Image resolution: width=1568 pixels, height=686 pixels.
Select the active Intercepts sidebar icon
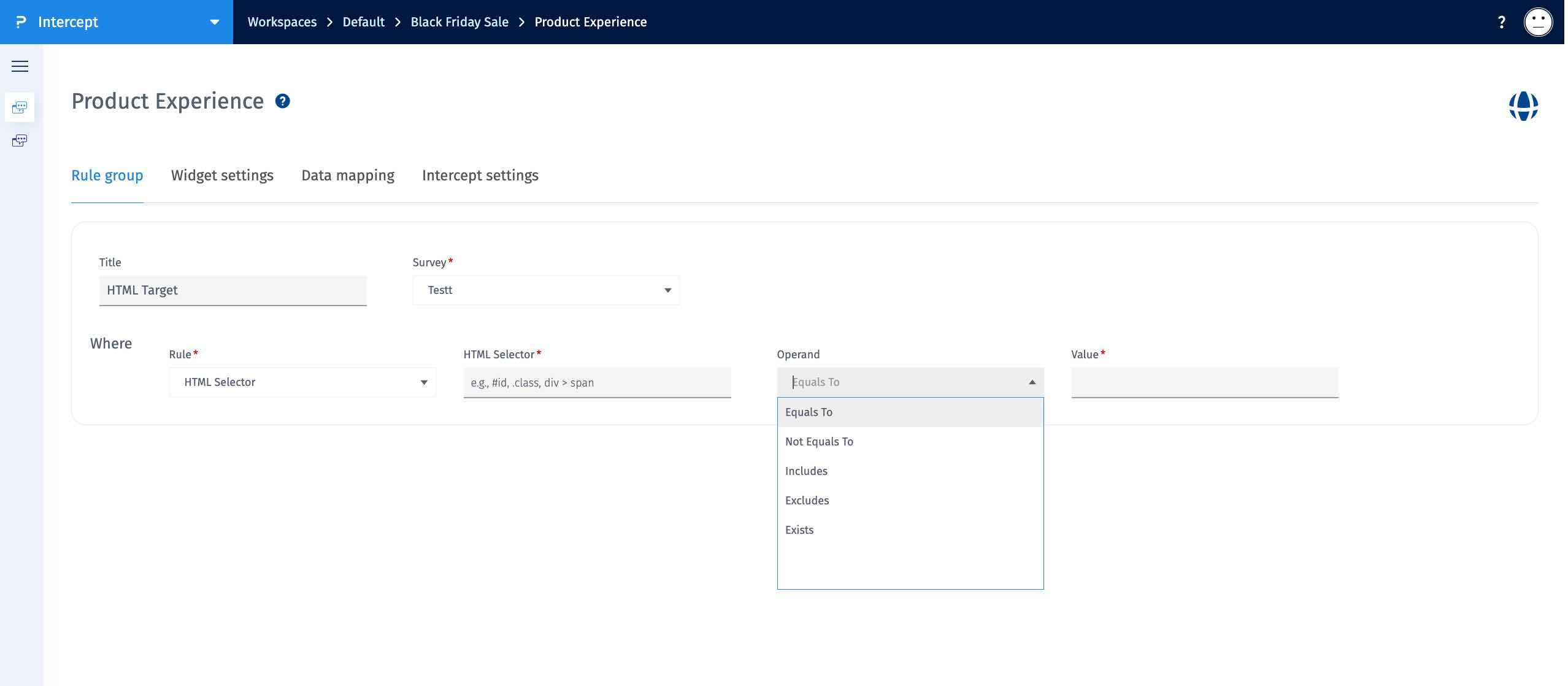pos(20,107)
